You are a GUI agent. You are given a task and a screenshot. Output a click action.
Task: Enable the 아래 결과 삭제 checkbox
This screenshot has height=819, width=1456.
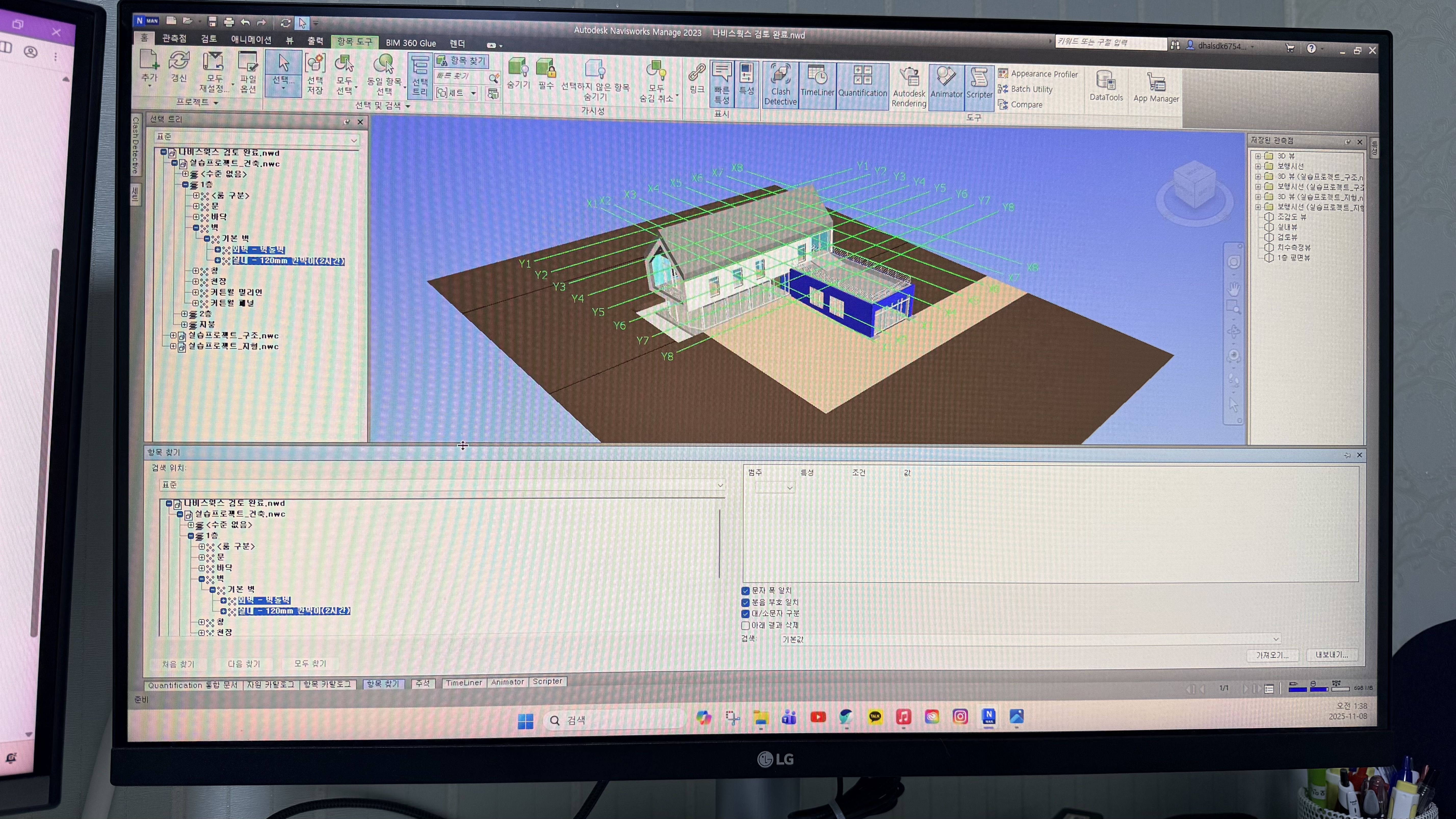[x=746, y=626]
